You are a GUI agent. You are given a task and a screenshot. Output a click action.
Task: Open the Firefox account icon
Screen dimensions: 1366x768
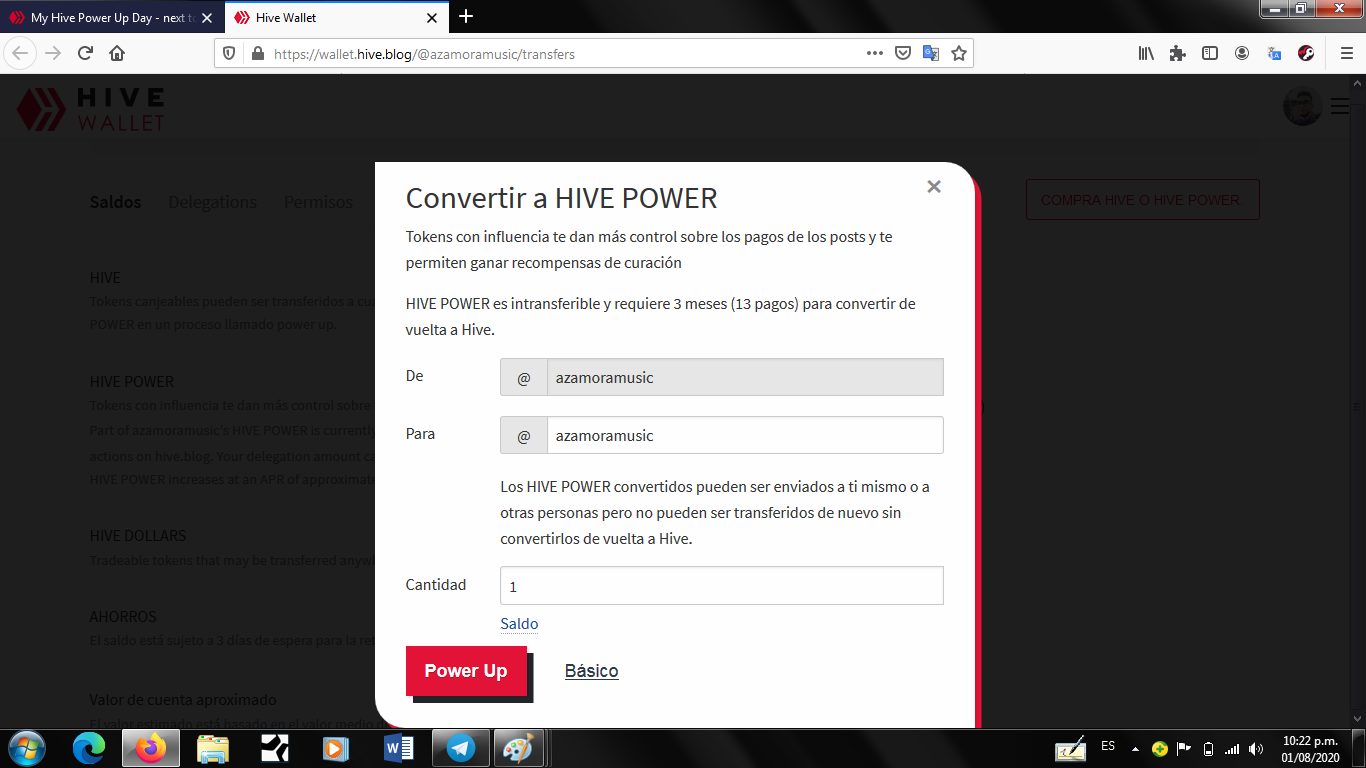coord(1242,53)
